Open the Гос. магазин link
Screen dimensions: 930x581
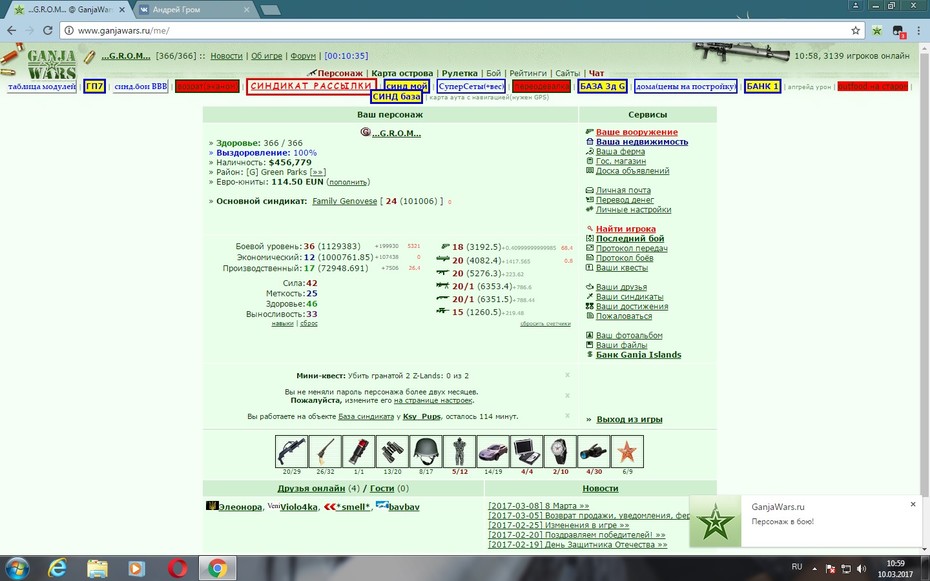pos(621,161)
